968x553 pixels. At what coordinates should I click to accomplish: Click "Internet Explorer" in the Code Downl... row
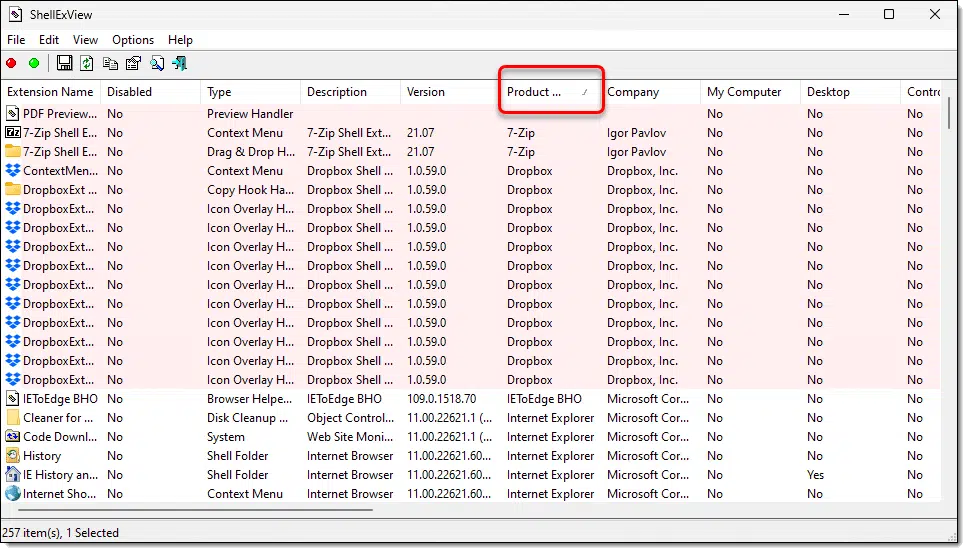point(550,437)
